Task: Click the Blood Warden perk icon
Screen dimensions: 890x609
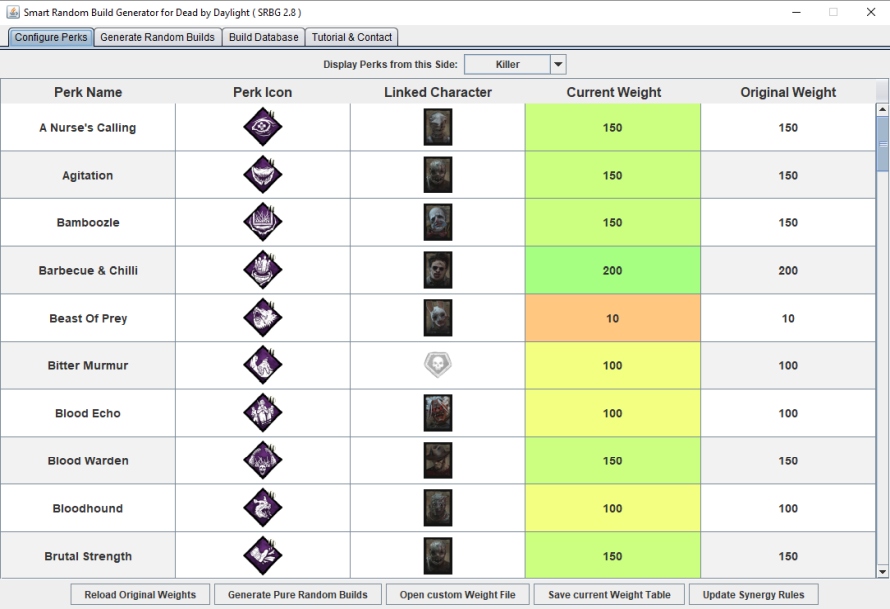Action: coord(263,460)
